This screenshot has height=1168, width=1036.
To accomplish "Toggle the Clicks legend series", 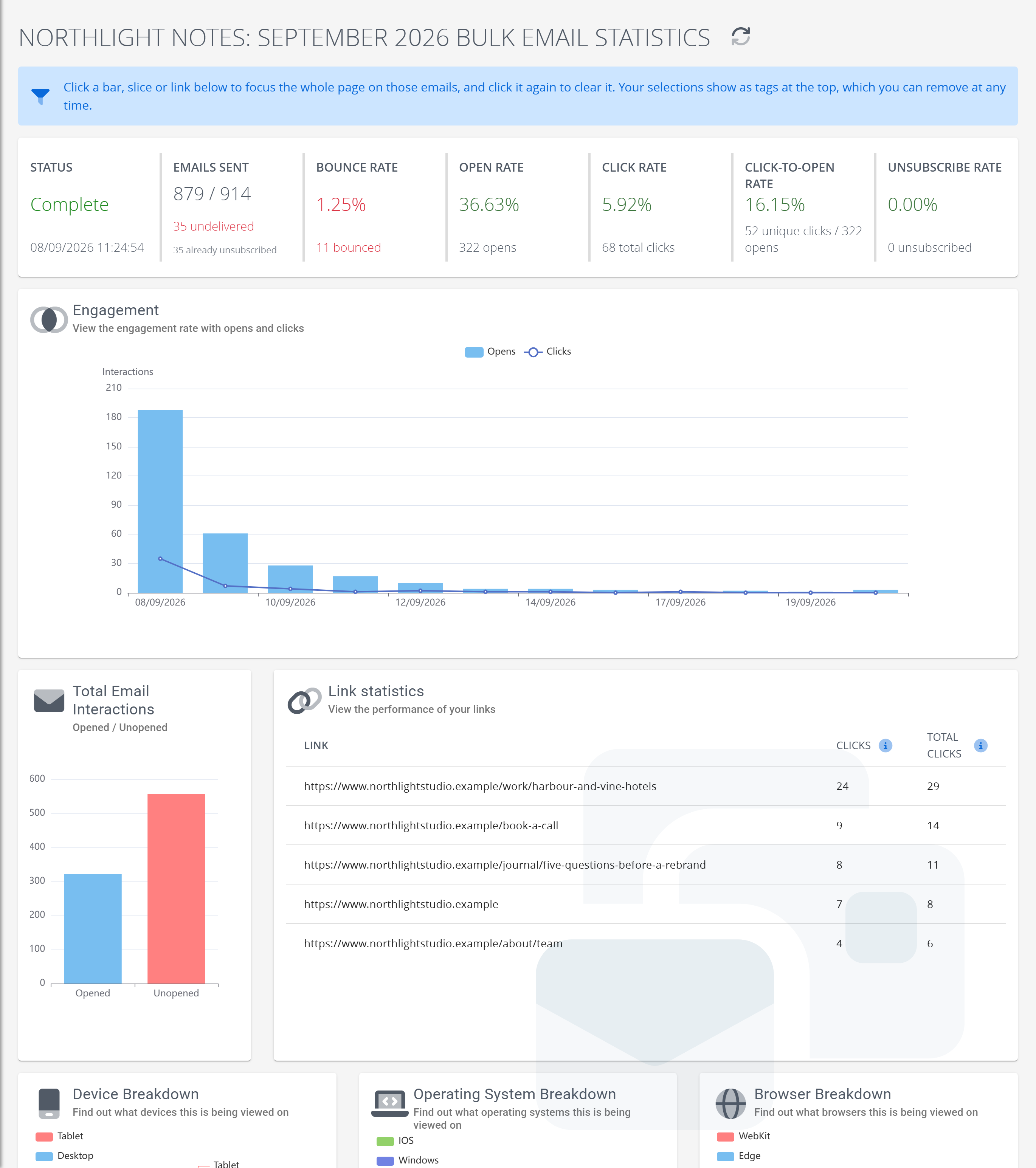I will pyautogui.click(x=548, y=352).
